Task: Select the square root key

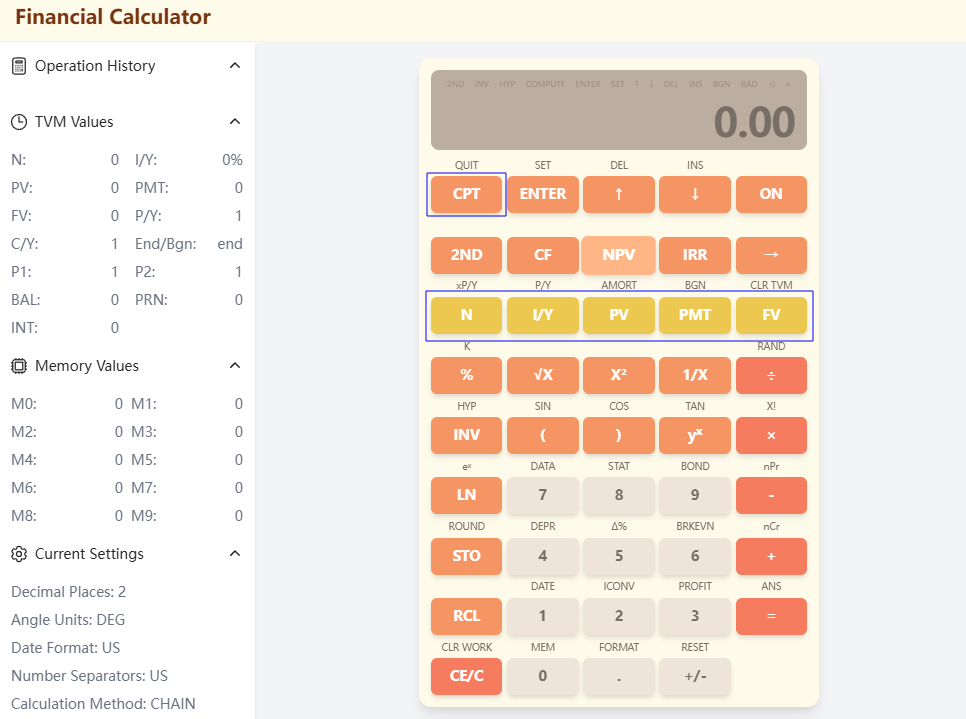Action: click(543, 375)
